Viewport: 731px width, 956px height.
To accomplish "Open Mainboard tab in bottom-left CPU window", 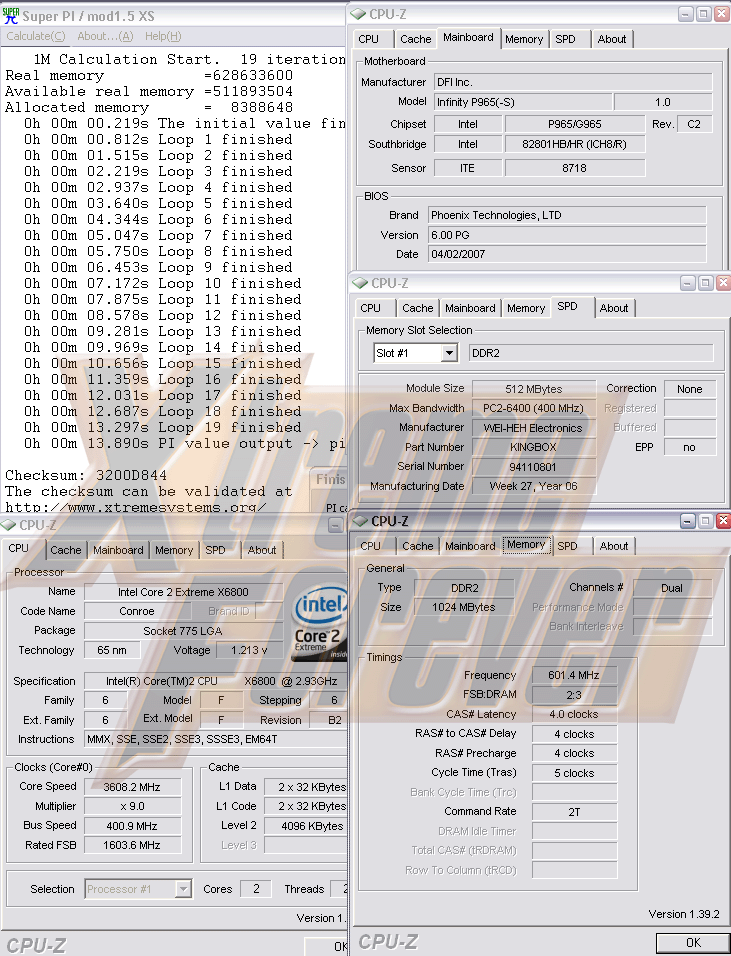I will pyautogui.click(x=118, y=550).
